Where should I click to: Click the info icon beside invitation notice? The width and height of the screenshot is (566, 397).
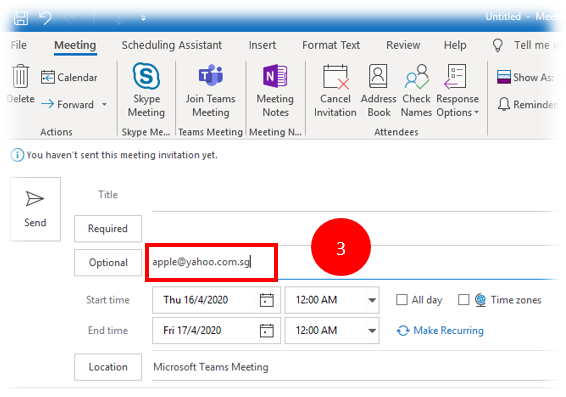pos(17,155)
